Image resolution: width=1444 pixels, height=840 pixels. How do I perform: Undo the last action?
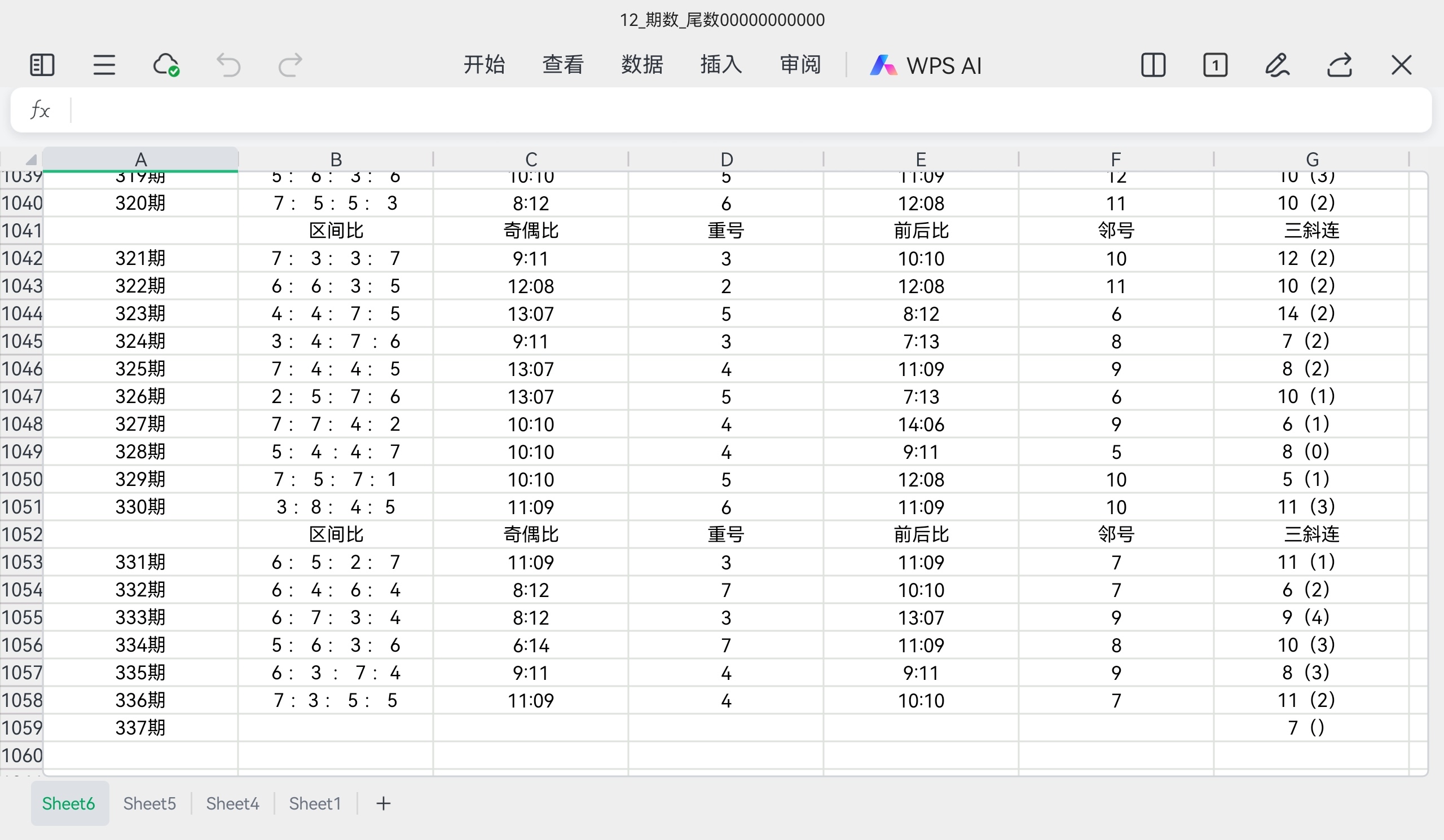[x=228, y=65]
